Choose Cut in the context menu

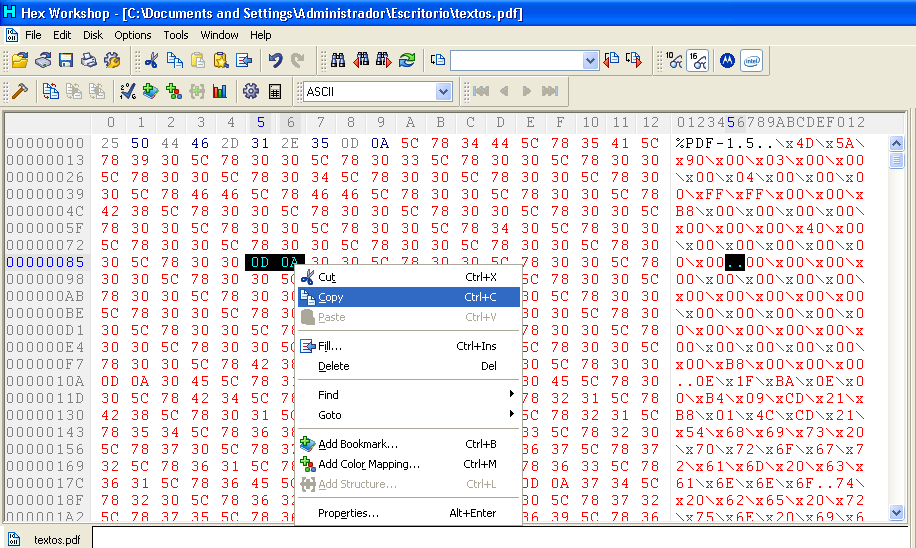pyautogui.click(x=408, y=278)
